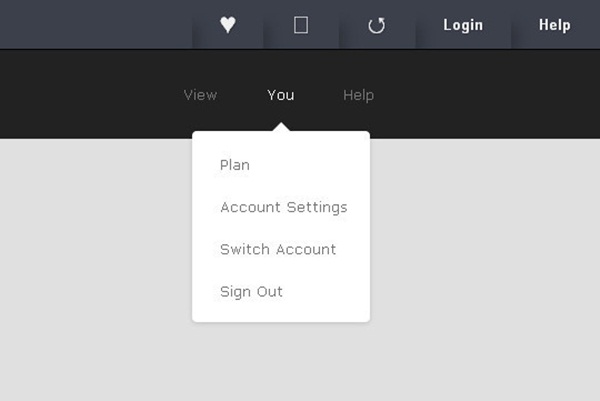Click the dark navbar right of Help
This screenshot has width=600, height=401.
pyautogui.click(x=486, y=95)
